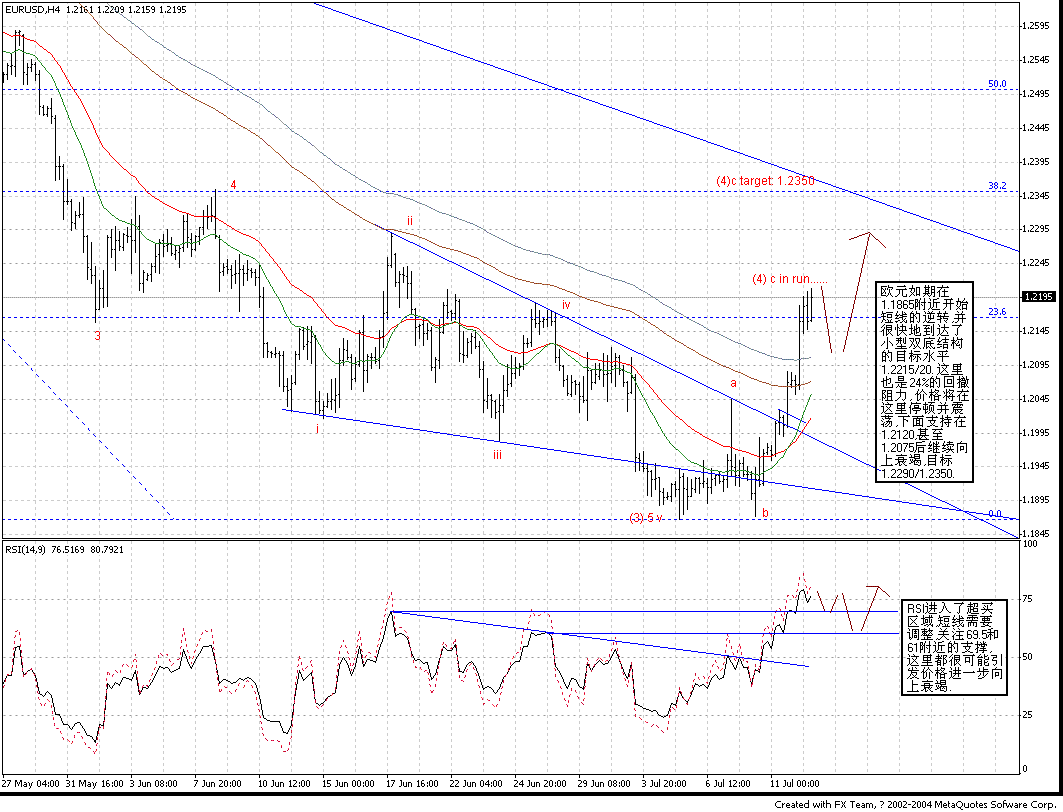Click the '15 Jun 00:00' time label

(x=349, y=784)
